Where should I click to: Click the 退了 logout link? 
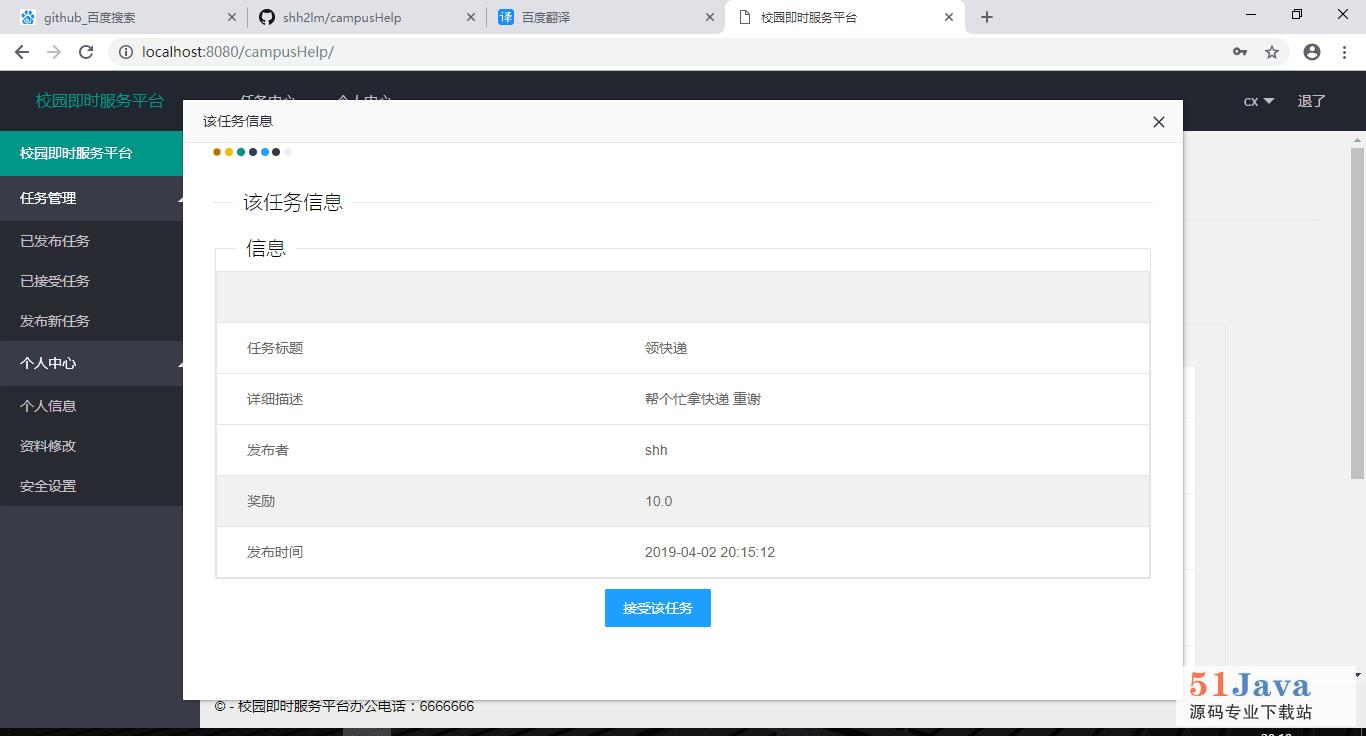coord(1311,101)
